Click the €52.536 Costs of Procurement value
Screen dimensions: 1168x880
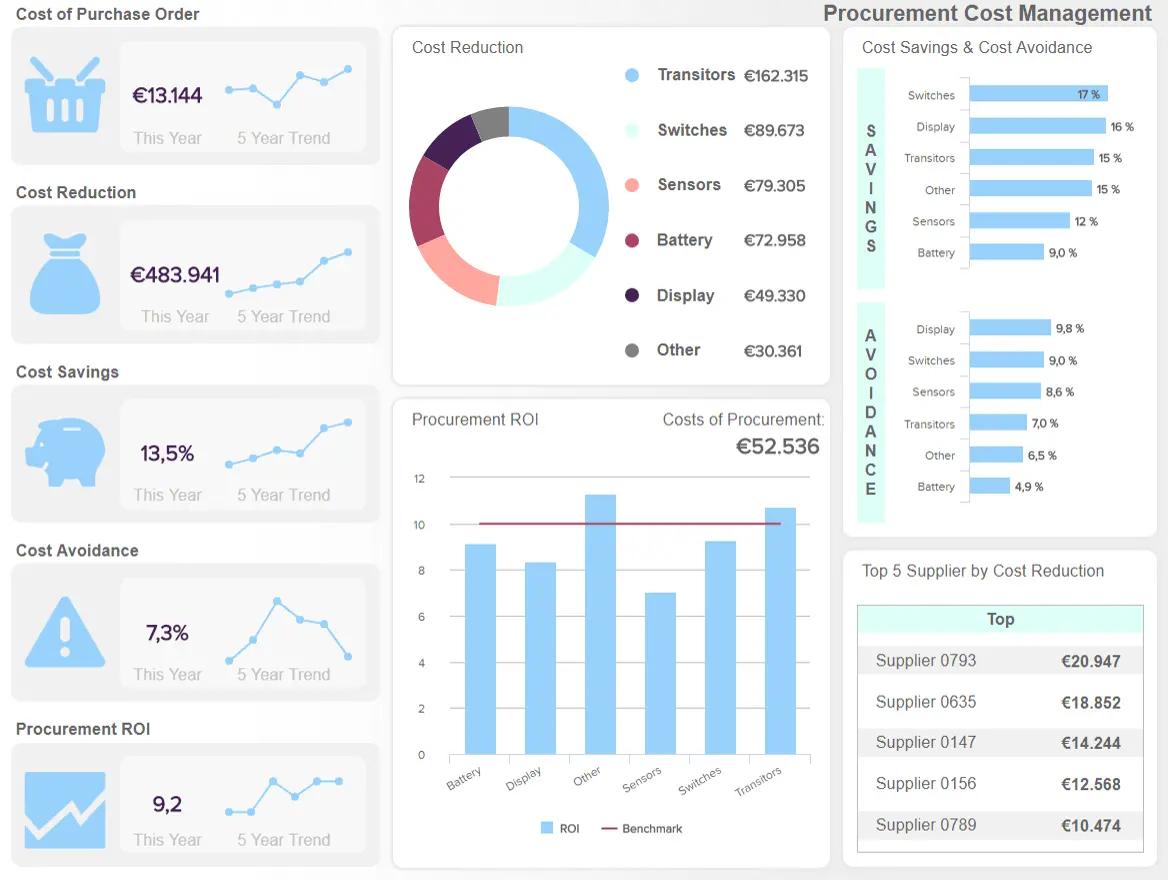[777, 446]
